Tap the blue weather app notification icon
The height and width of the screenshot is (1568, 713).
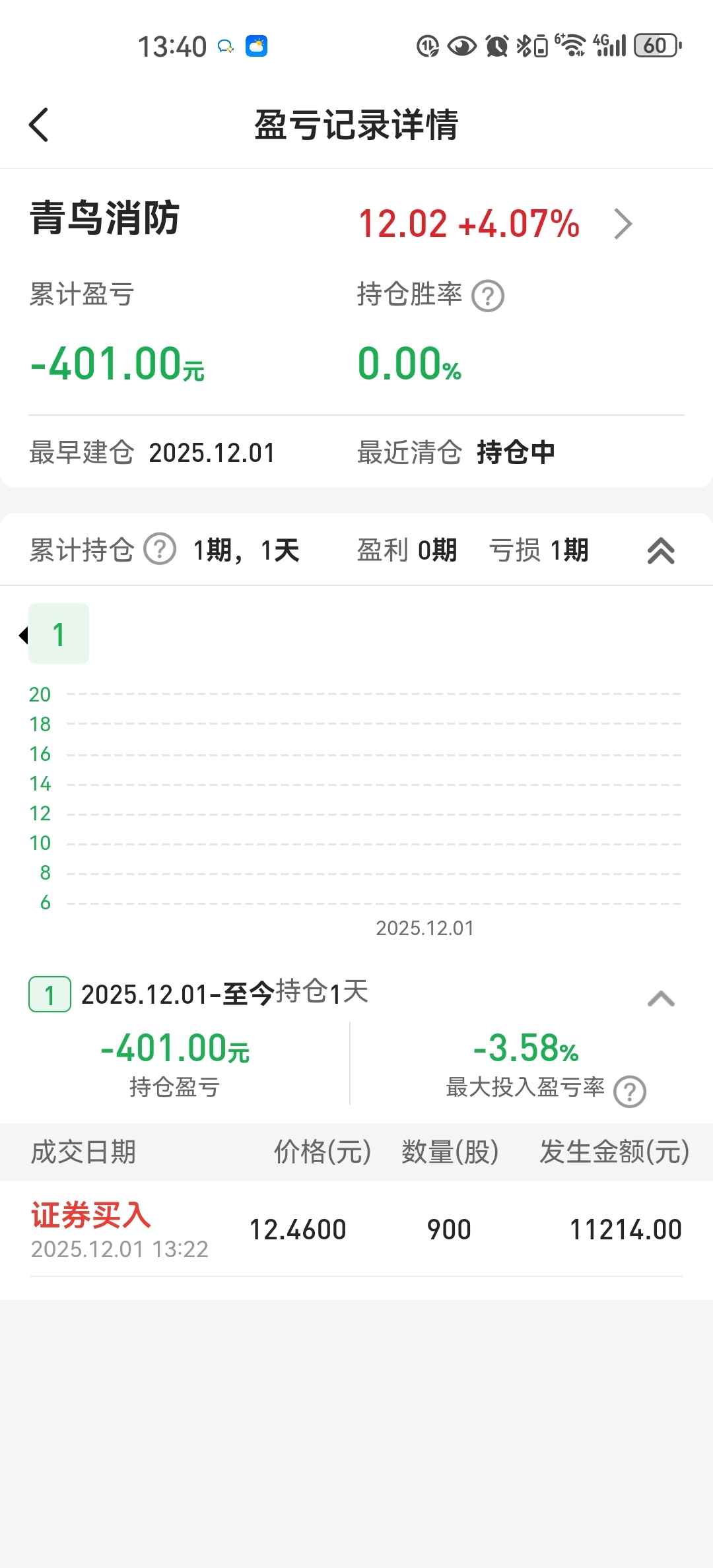257,46
